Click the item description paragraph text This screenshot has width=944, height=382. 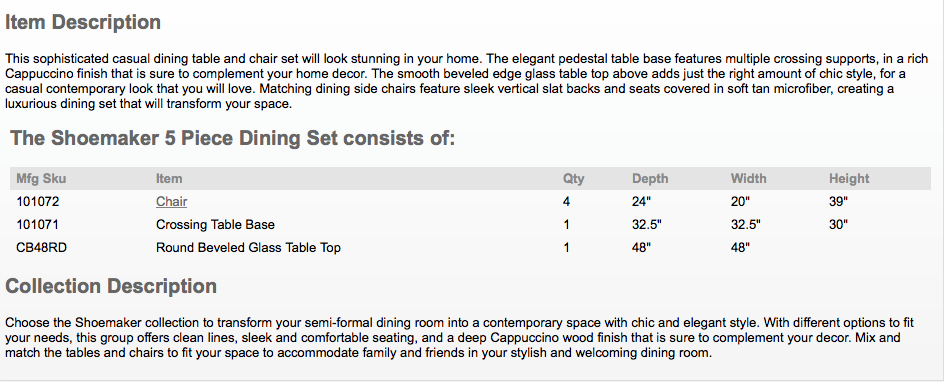(467, 81)
